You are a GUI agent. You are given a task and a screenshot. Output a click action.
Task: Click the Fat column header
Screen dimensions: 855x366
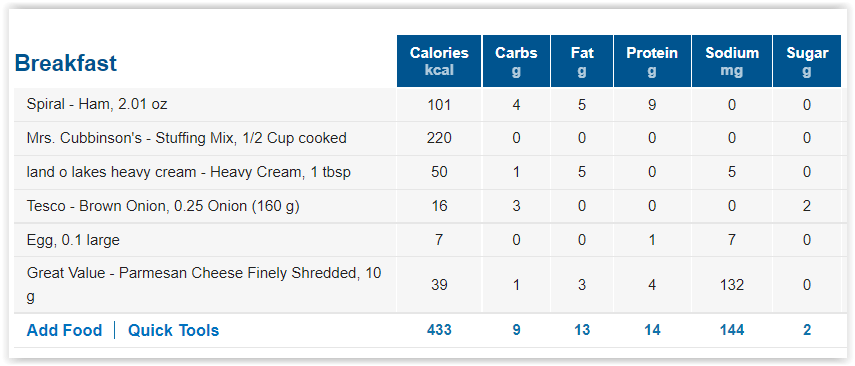pos(582,61)
